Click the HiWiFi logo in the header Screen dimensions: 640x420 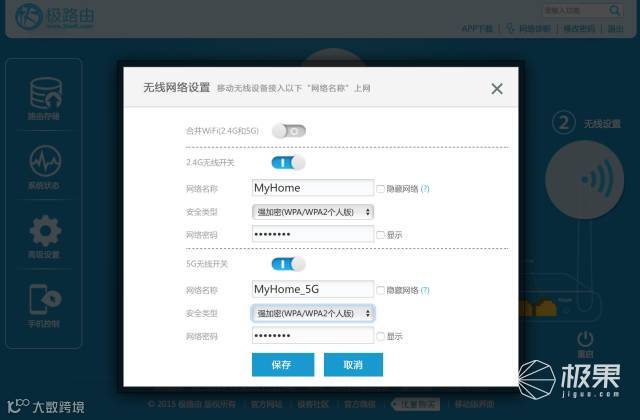(55, 17)
